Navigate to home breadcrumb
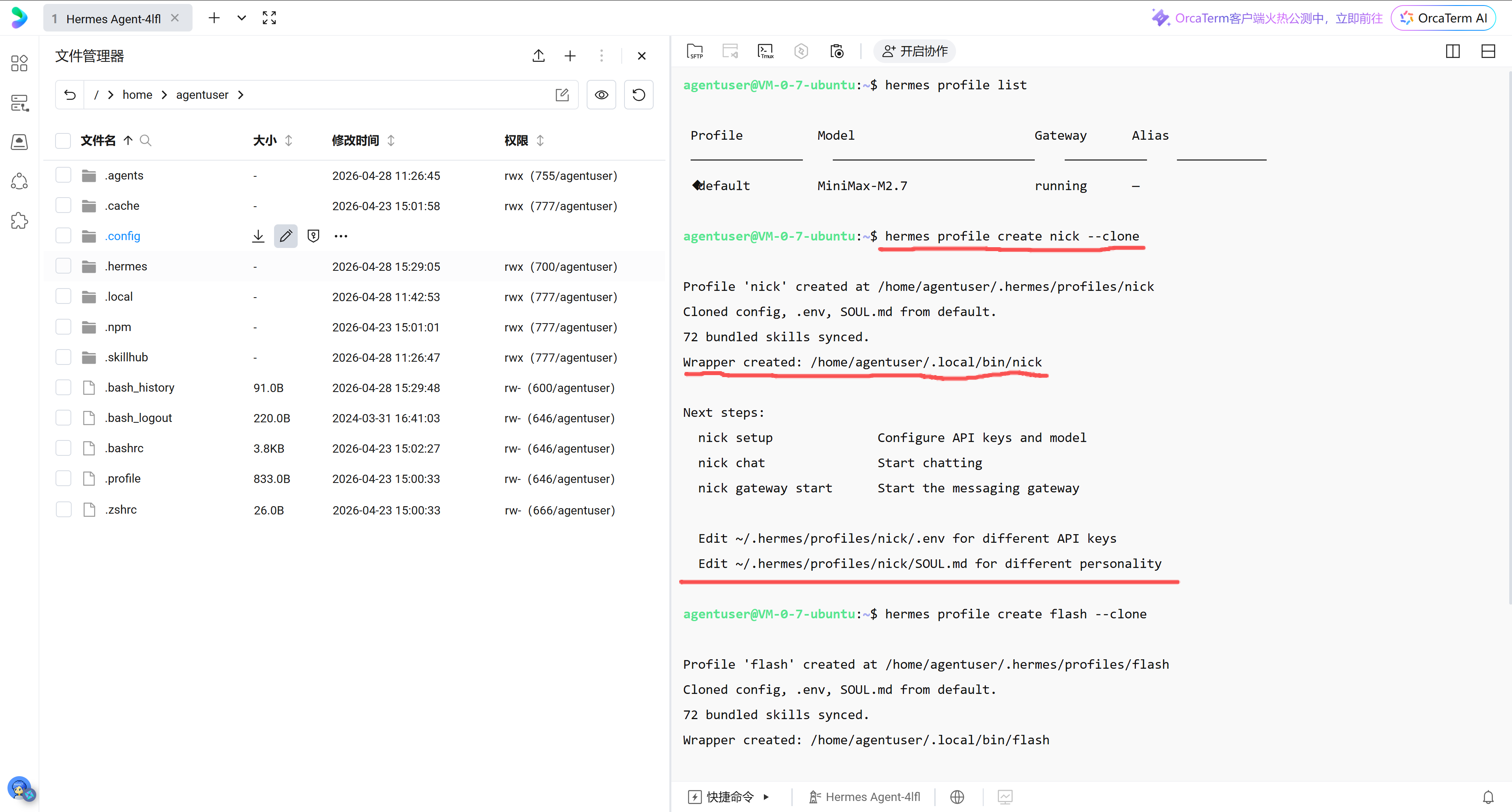The image size is (1512, 812). tap(137, 95)
